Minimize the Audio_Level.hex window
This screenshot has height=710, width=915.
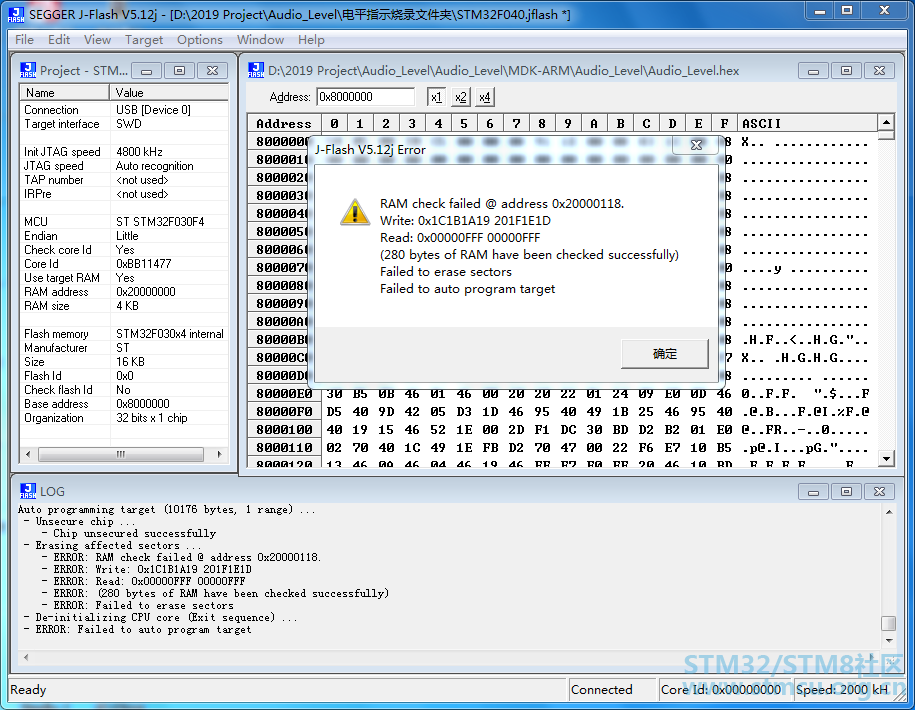[x=813, y=71]
